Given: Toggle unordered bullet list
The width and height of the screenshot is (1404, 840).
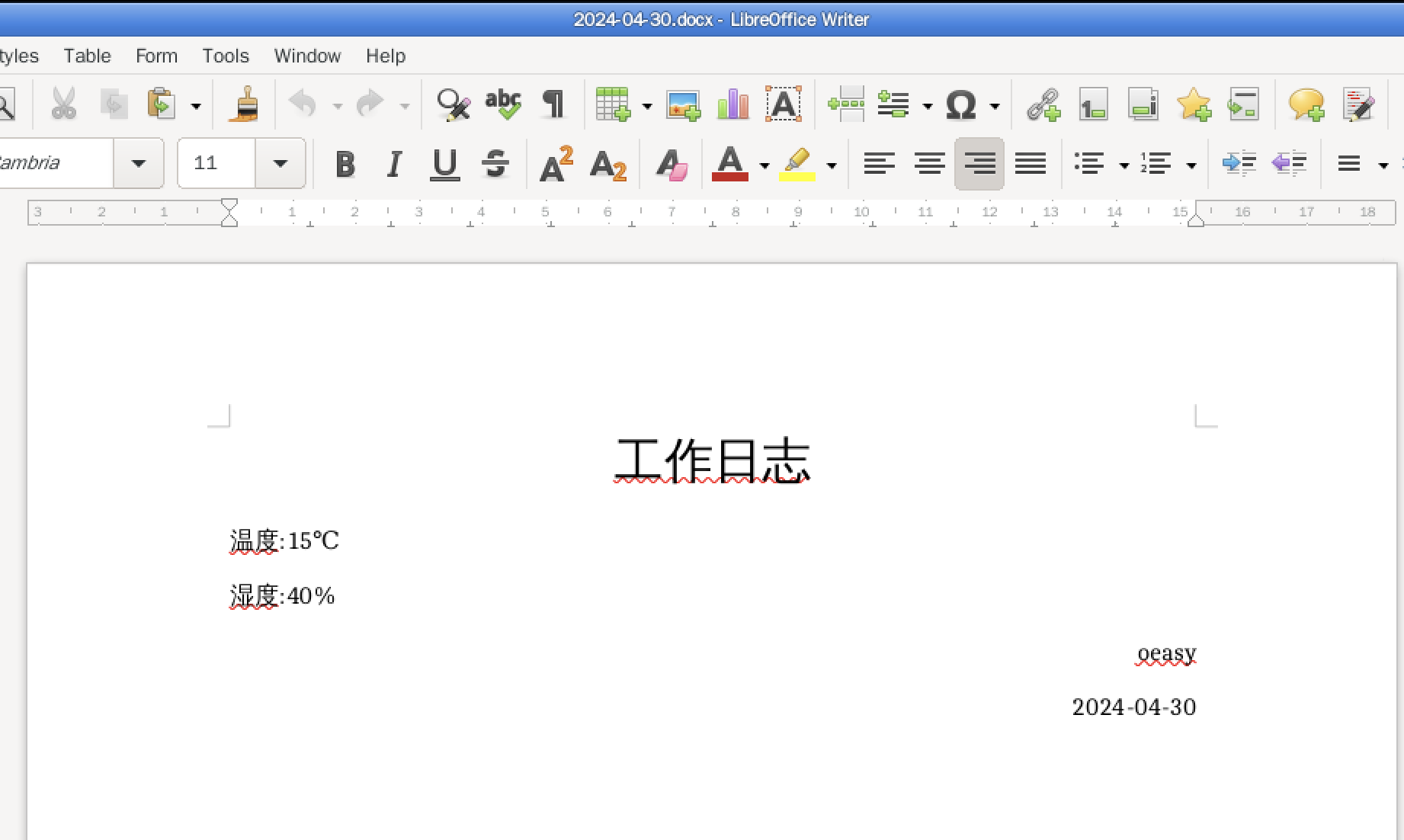Looking at the screenshot, I should (x=1089, y=164).
